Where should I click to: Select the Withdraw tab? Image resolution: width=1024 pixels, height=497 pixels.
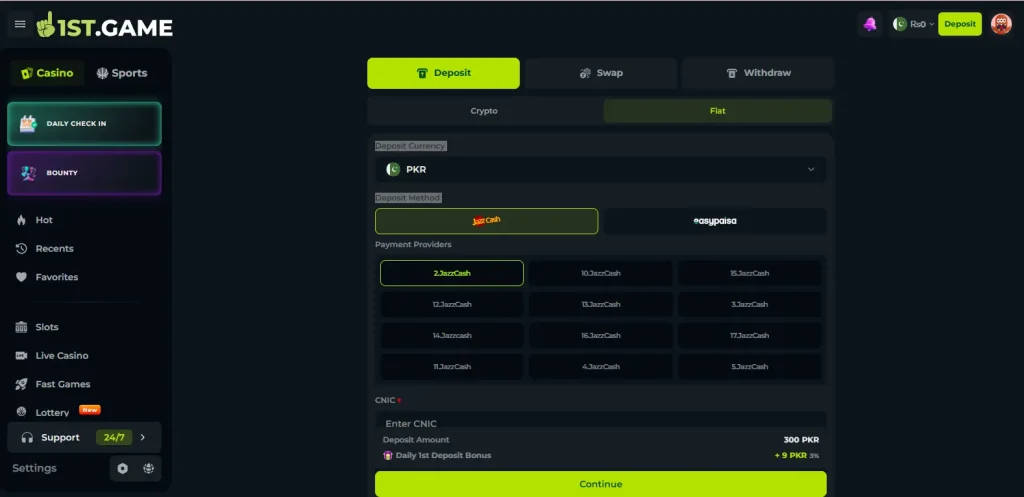[758, 73]
